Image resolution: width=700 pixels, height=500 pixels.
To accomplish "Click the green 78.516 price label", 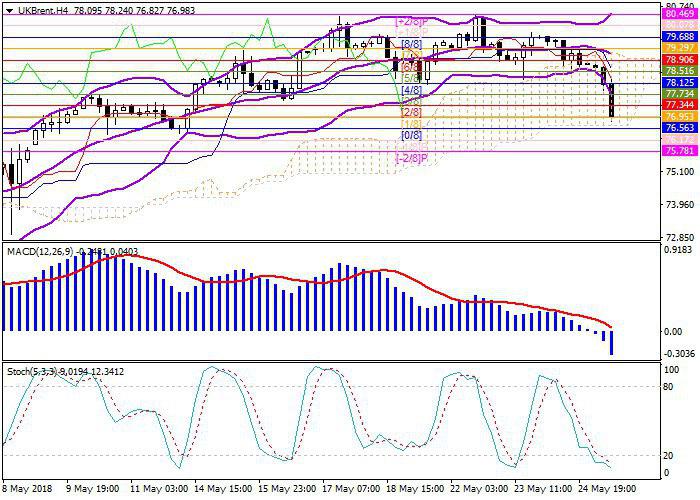I will coord(680,71).
